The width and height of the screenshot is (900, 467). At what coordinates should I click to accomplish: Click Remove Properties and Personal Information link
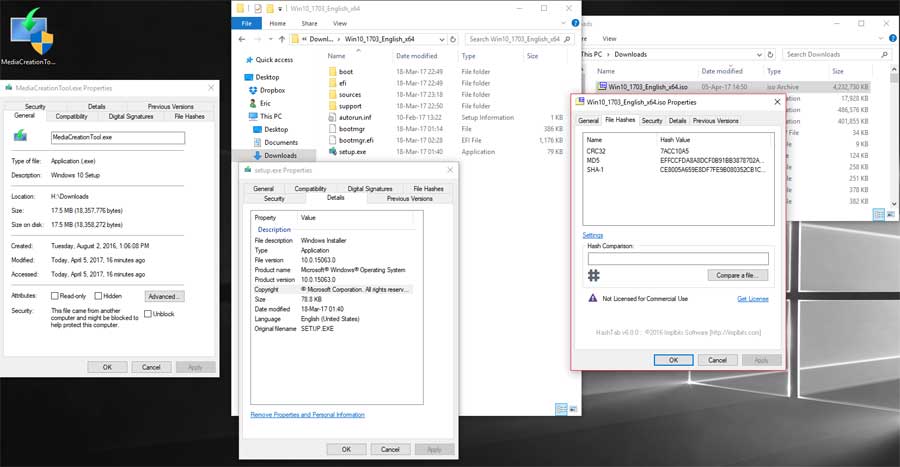pyautogui.click(x=307, y=415)
